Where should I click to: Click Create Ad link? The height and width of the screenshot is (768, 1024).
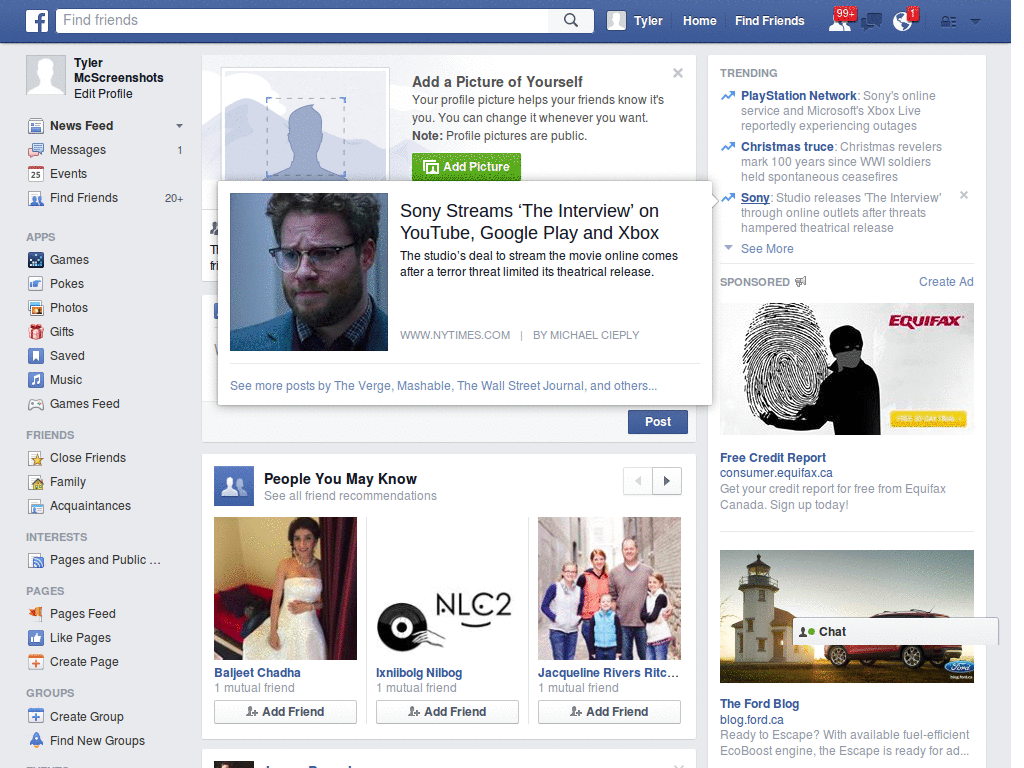[946, 282]
